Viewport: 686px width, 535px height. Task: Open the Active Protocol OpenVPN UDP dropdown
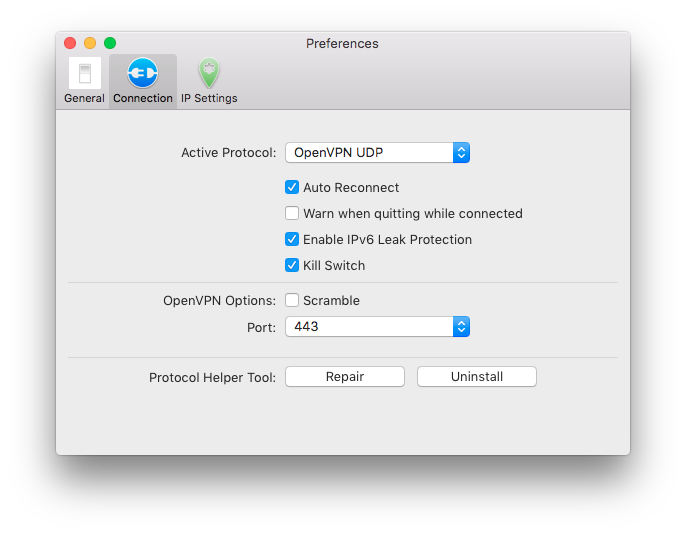click(x=378, y=153)
